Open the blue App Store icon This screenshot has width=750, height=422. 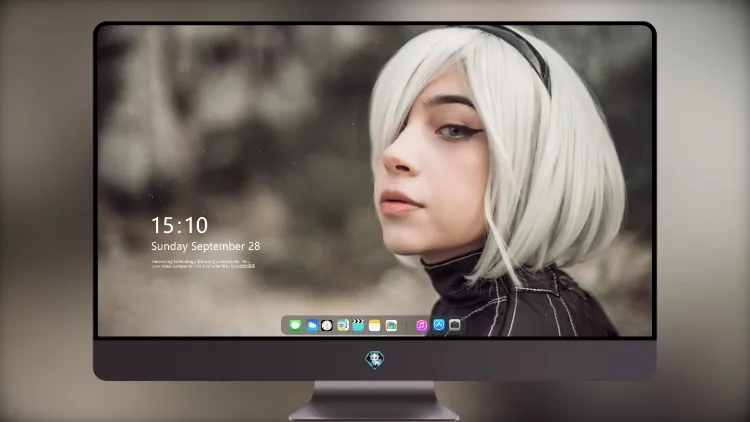[x=439, y=325]
